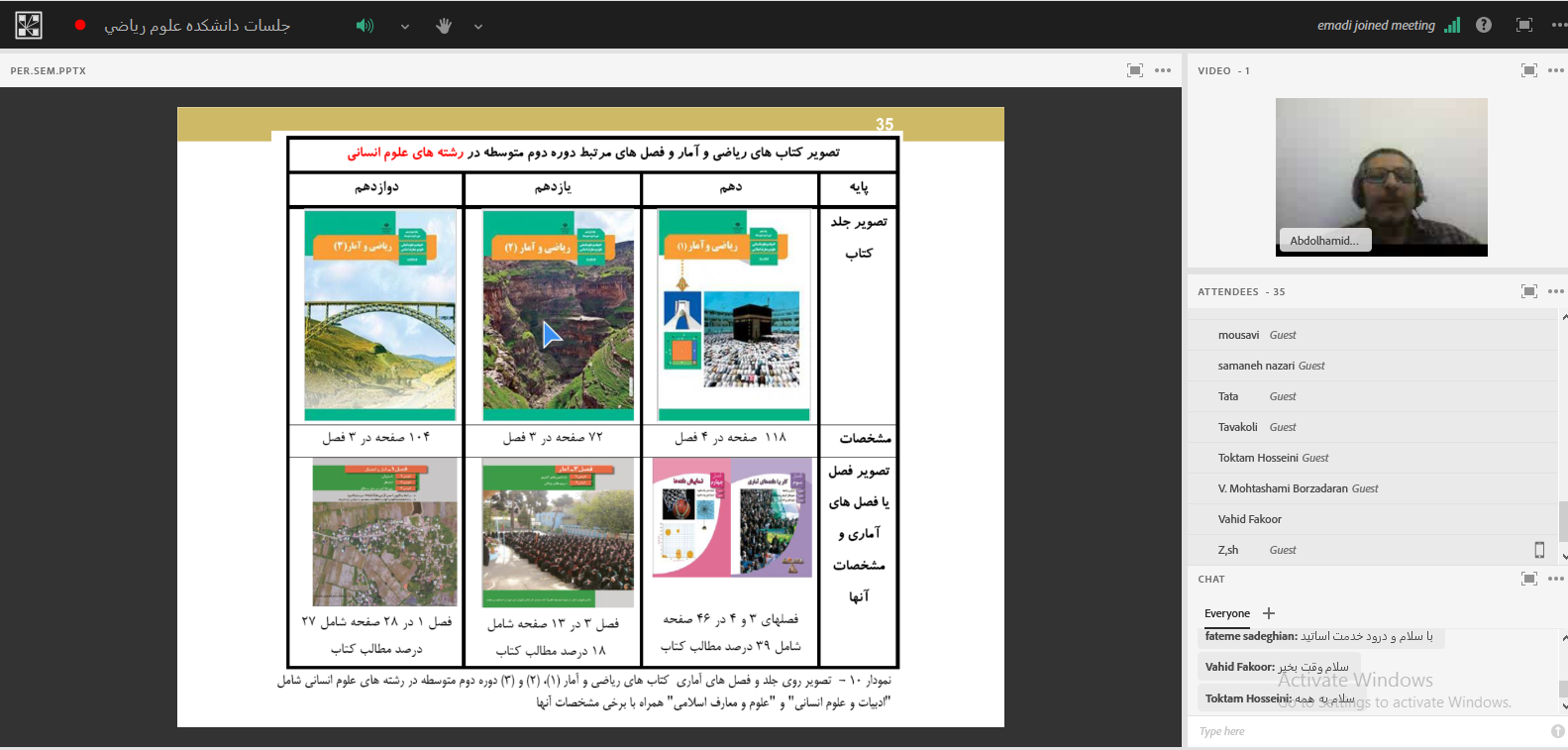Viewport: 1568px width, 750px height.
Task: Toggle raise hand status
Action: click(444, 26)
